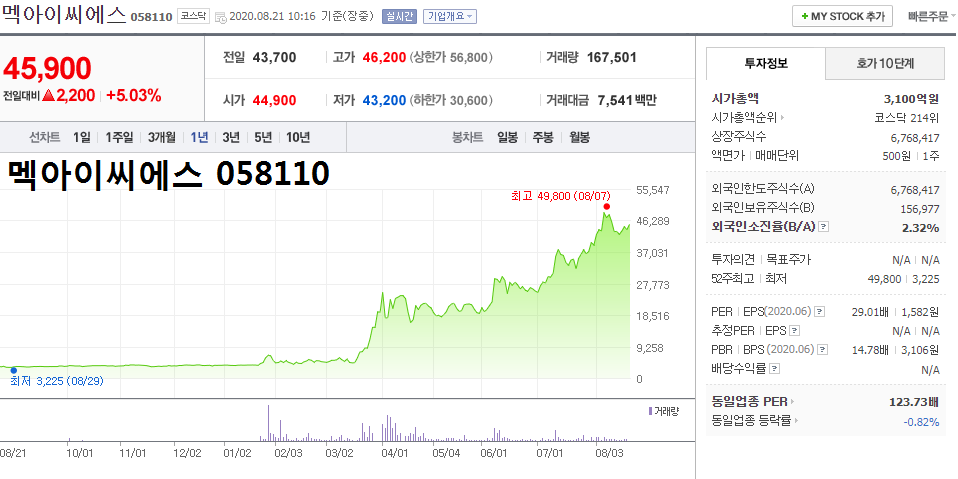Open the 시가총액순위 ranking link
Viewport: 958px width, 479px height.
748,117
